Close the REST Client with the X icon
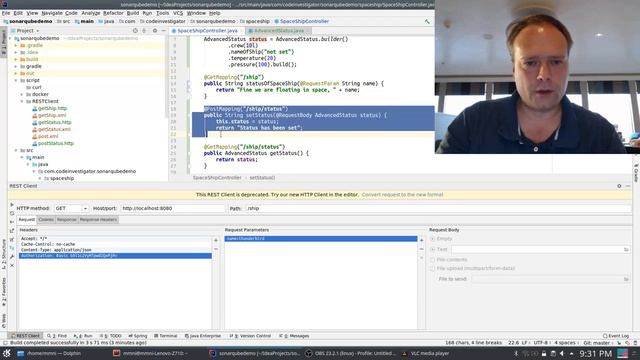The height and width of the screenshot is (360, 640). pyautogui.click(x=12, y=265)
